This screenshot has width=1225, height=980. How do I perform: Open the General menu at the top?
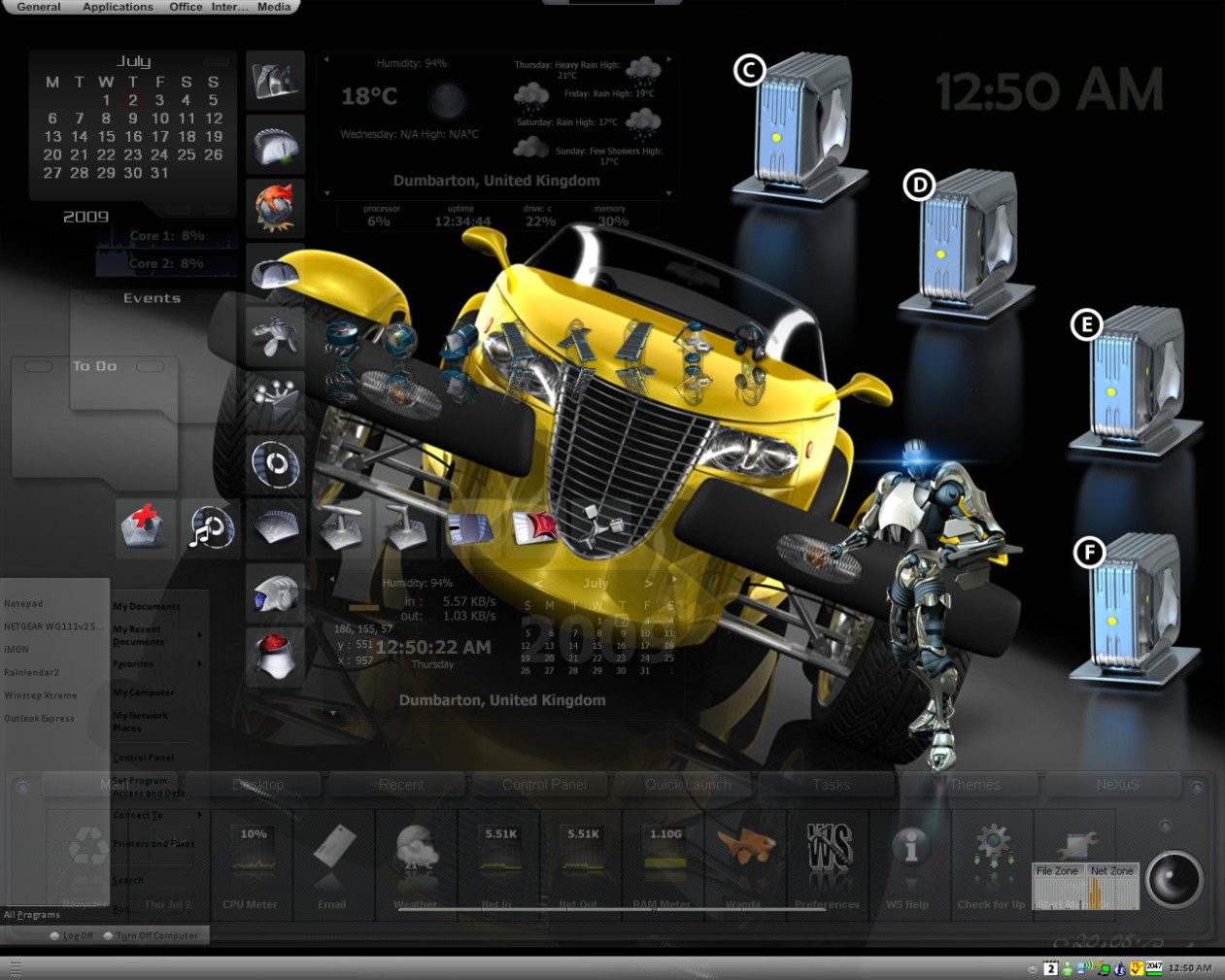(39, 7)
